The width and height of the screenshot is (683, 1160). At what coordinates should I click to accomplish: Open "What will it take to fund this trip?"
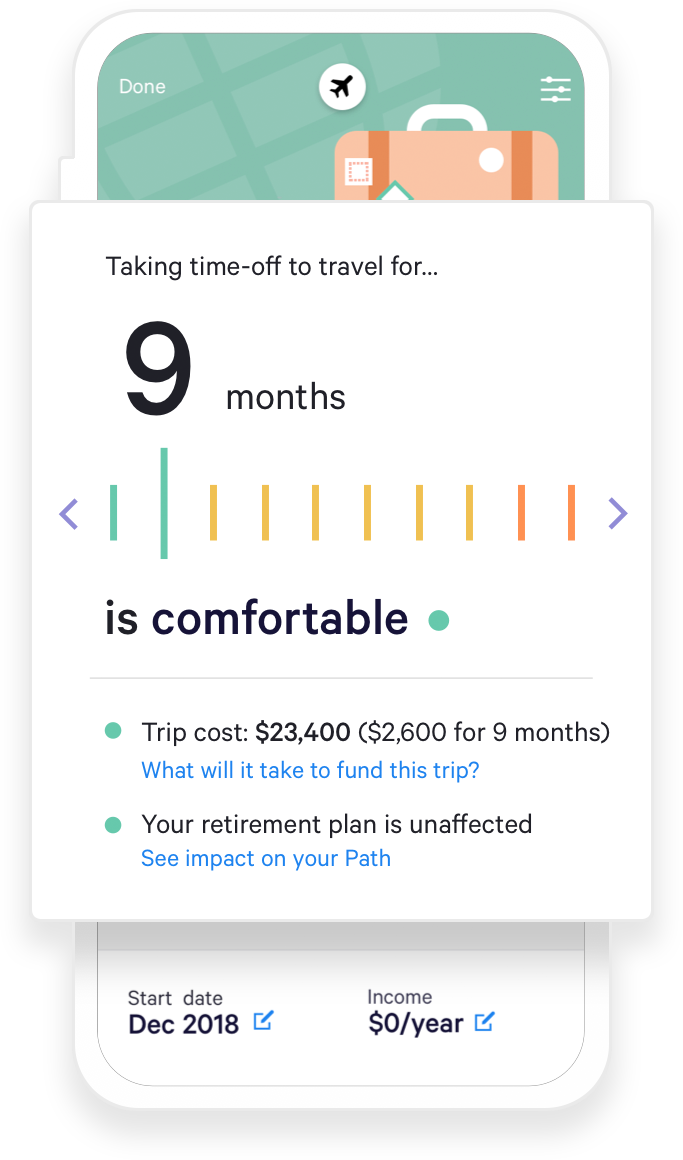point(310,770)
